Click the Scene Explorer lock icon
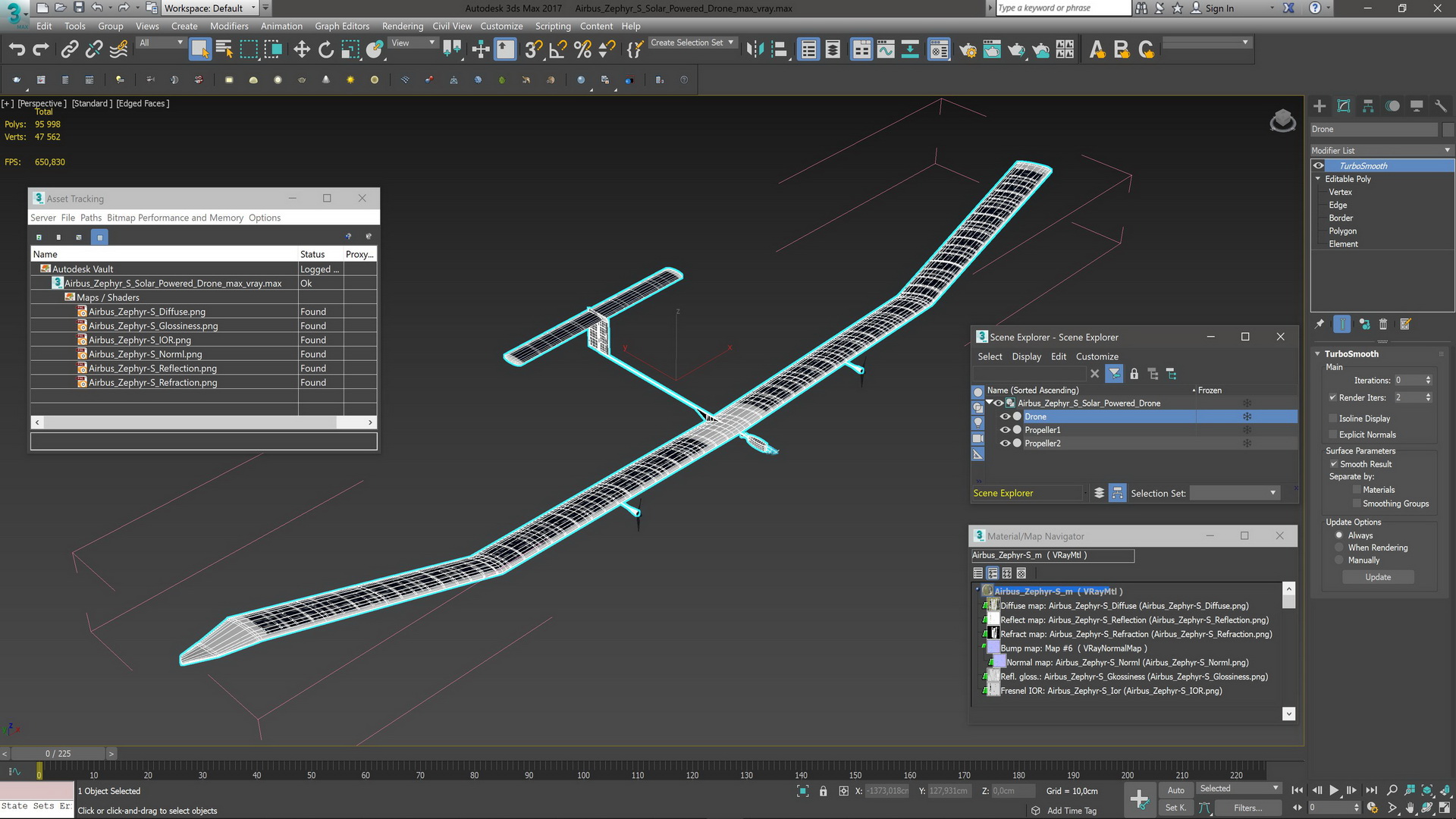This screenshot has height=819, width=1456. pyautogui.click(x=1134, y=374)
